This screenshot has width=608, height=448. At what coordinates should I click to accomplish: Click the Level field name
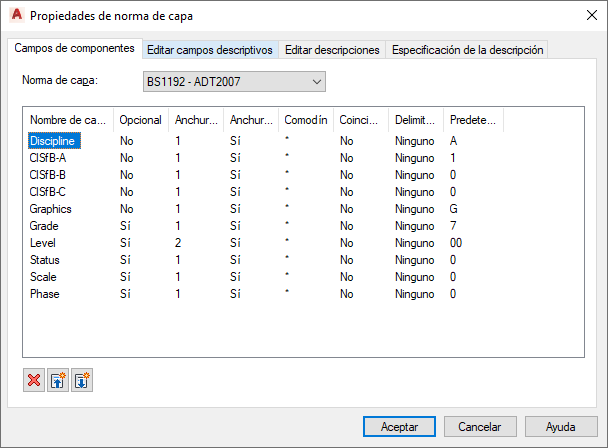coord(43,243)
